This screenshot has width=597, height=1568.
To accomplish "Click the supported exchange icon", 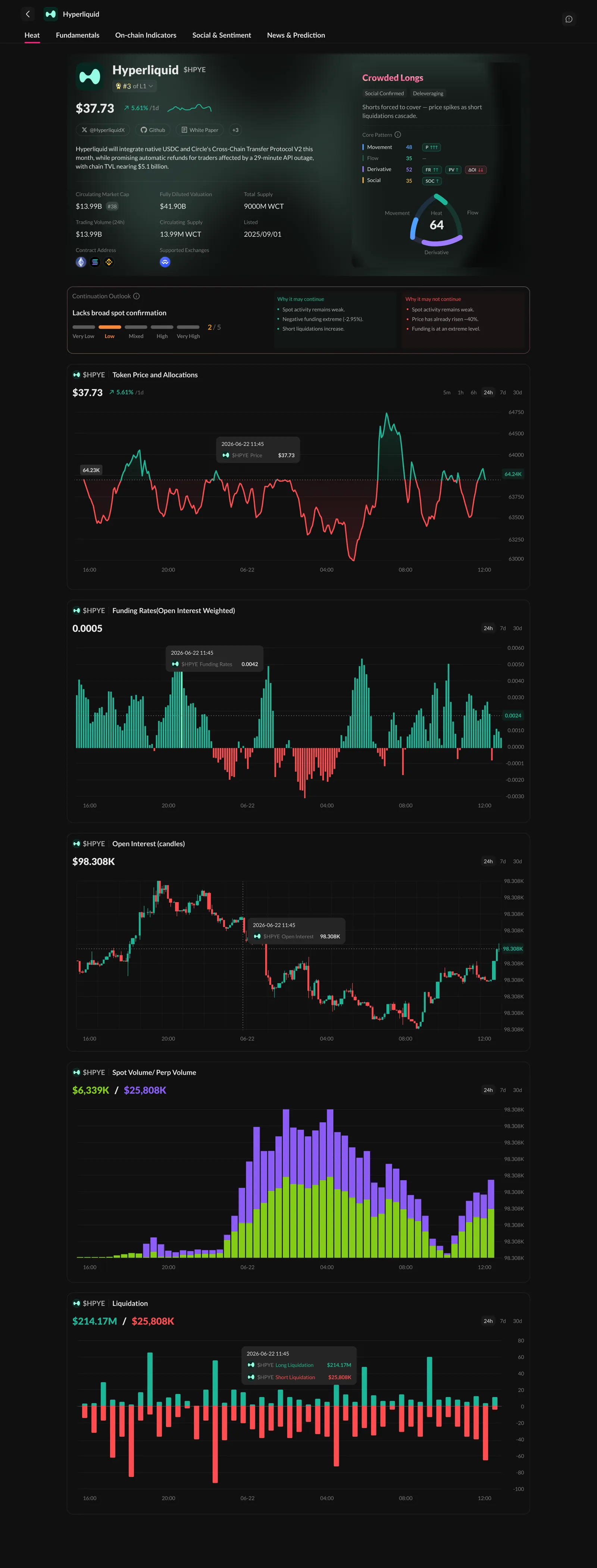I will [x=165, y=262].
